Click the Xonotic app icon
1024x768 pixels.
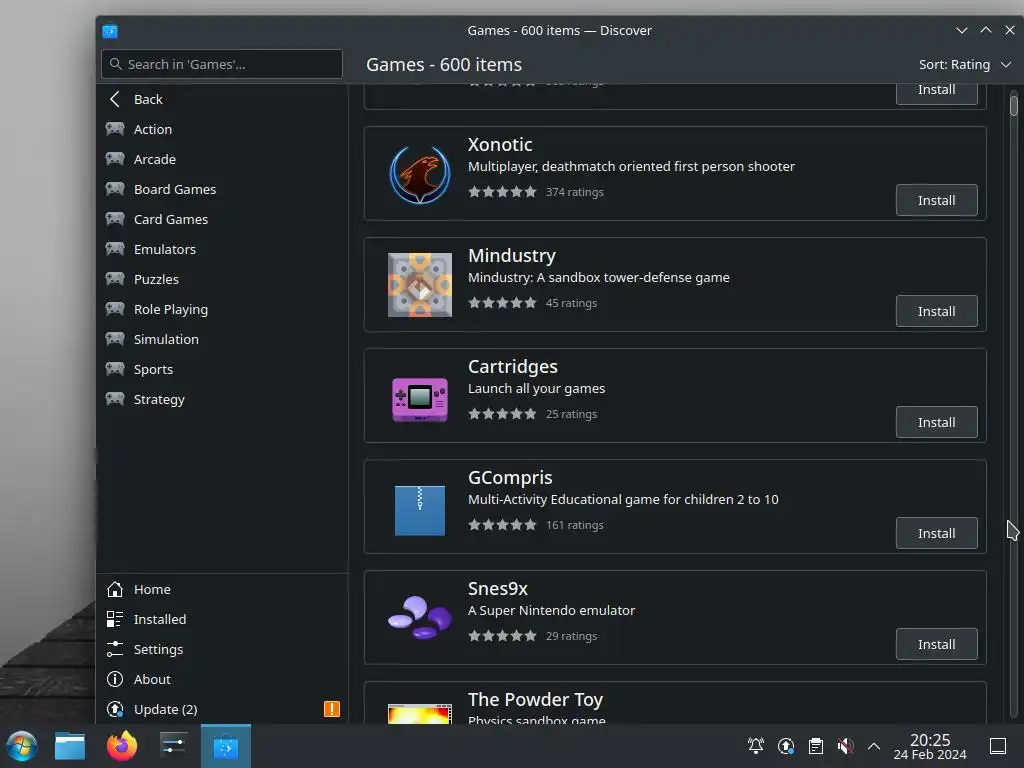[420, 174]
